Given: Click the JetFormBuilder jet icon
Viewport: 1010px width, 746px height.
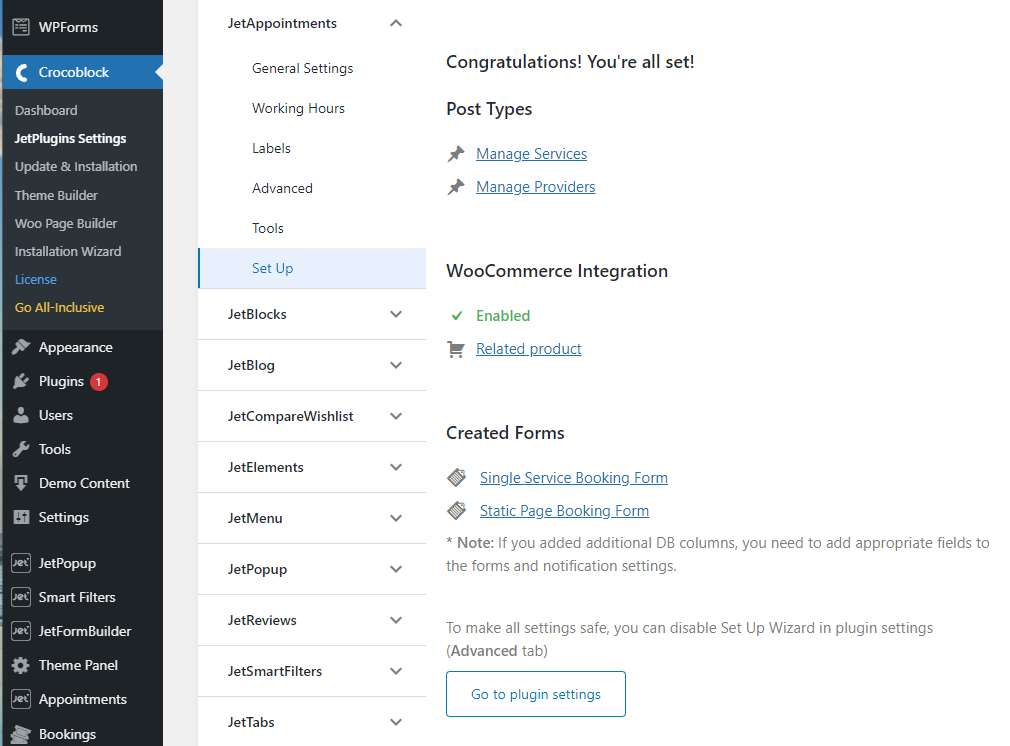Looking at the screenshot, I should pos(21,631).
